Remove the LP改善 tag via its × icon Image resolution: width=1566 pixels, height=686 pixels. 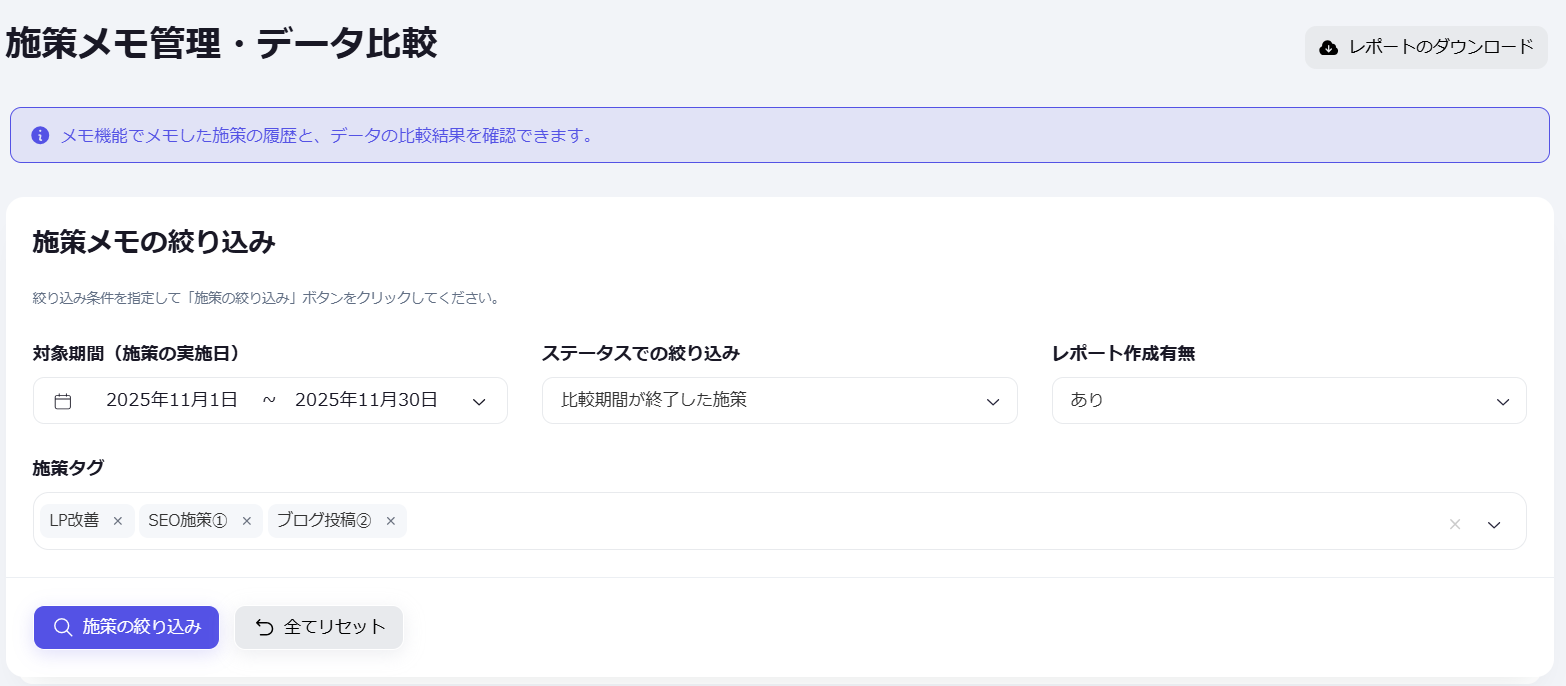(118, 520)
